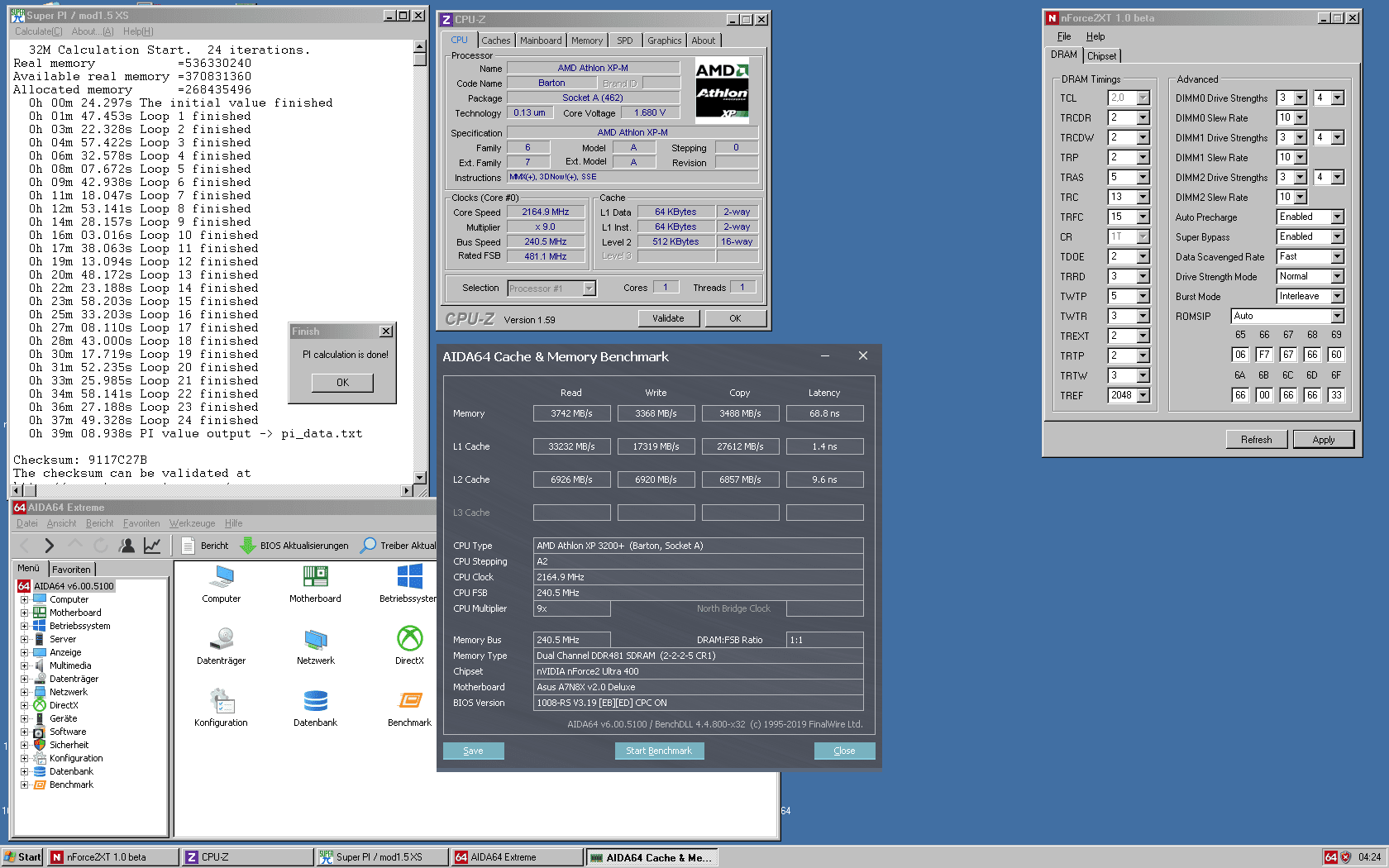Image resolution: width=1389 pixels, height=868 pixels.
Task: Open the Datenbank icon in content pane
Action: (315, 701)
